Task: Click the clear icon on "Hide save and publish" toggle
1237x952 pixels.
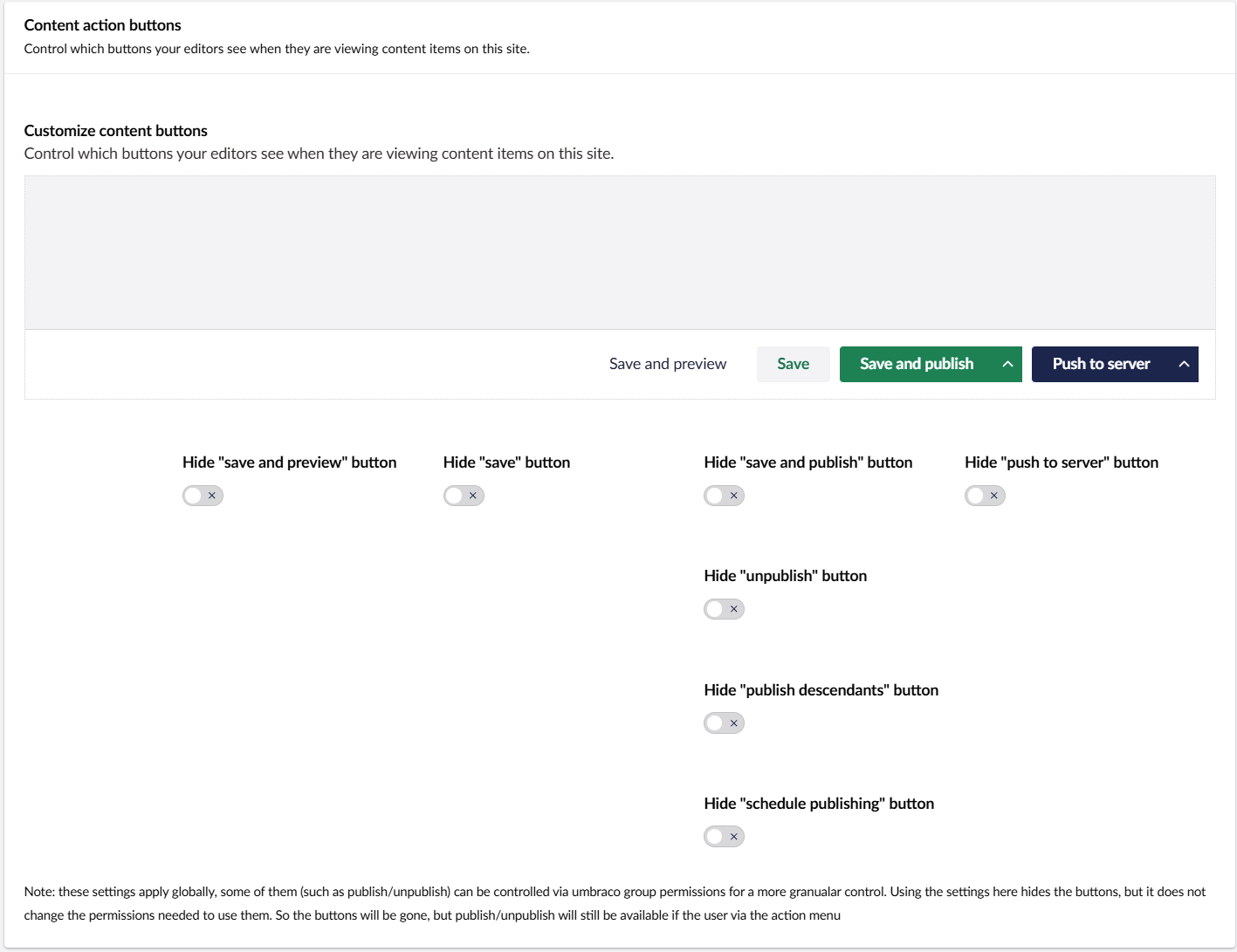Action: (x=732, y=495)
